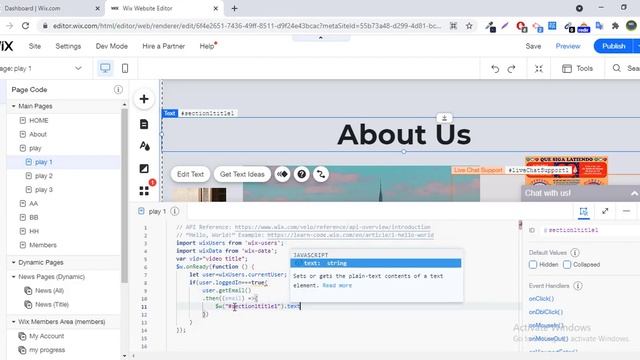Click the Page Code info icon
The width and height of the screenshot is (640, 360).
pos(118,89)
